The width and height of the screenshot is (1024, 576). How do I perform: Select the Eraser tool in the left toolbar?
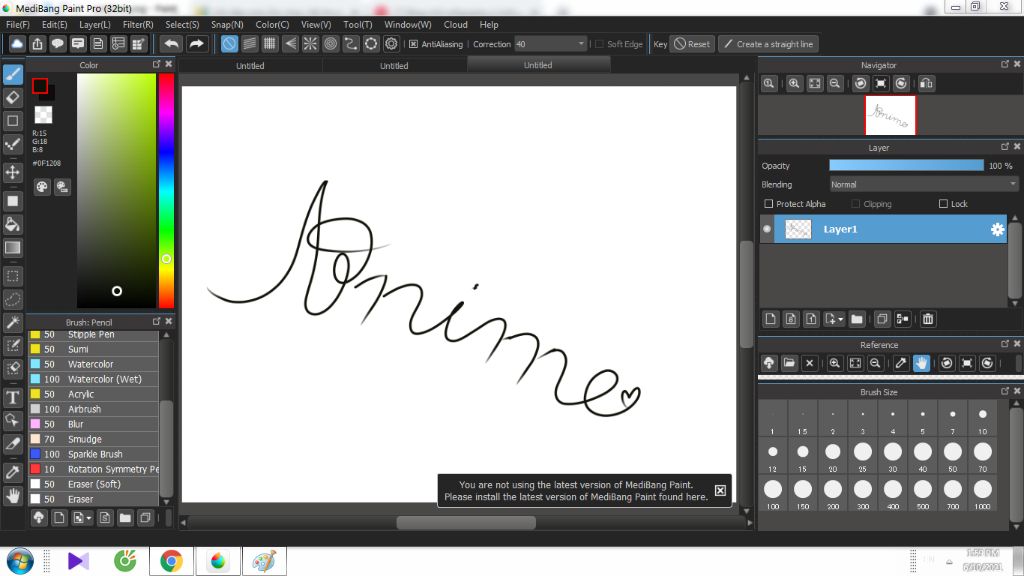tap(12, 97)
